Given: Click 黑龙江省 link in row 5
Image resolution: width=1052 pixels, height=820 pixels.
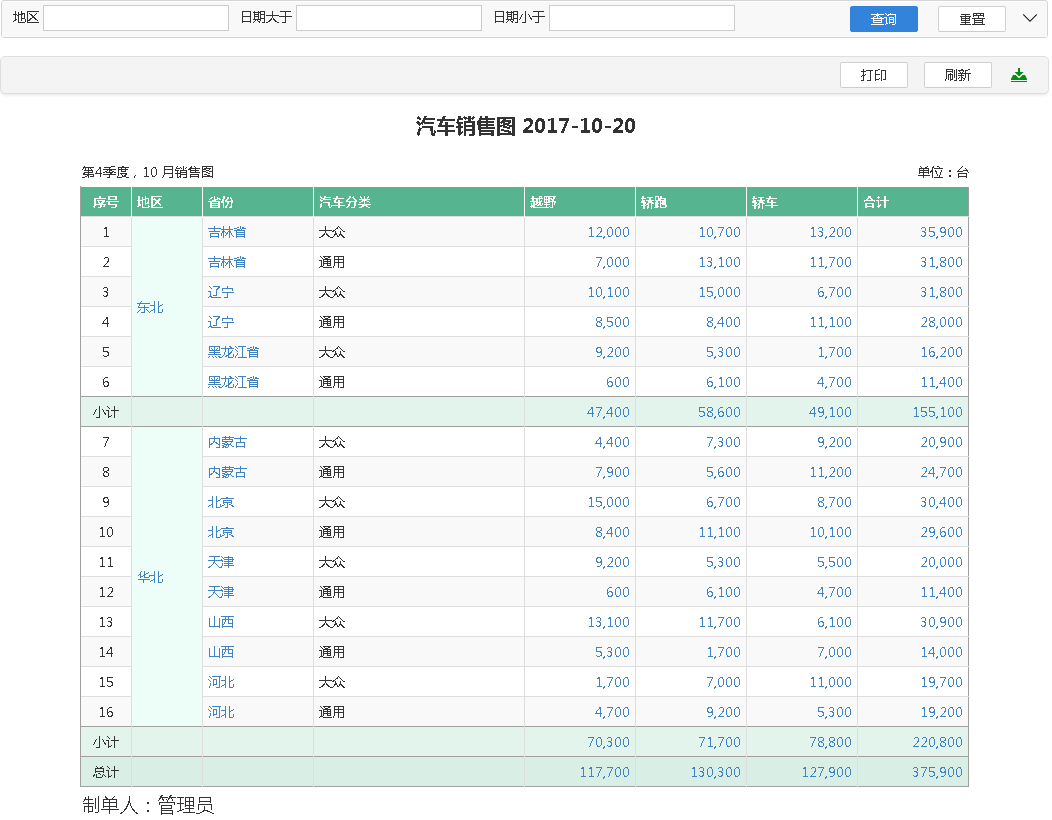Looking at the screenshot, I should coord(233,352).
